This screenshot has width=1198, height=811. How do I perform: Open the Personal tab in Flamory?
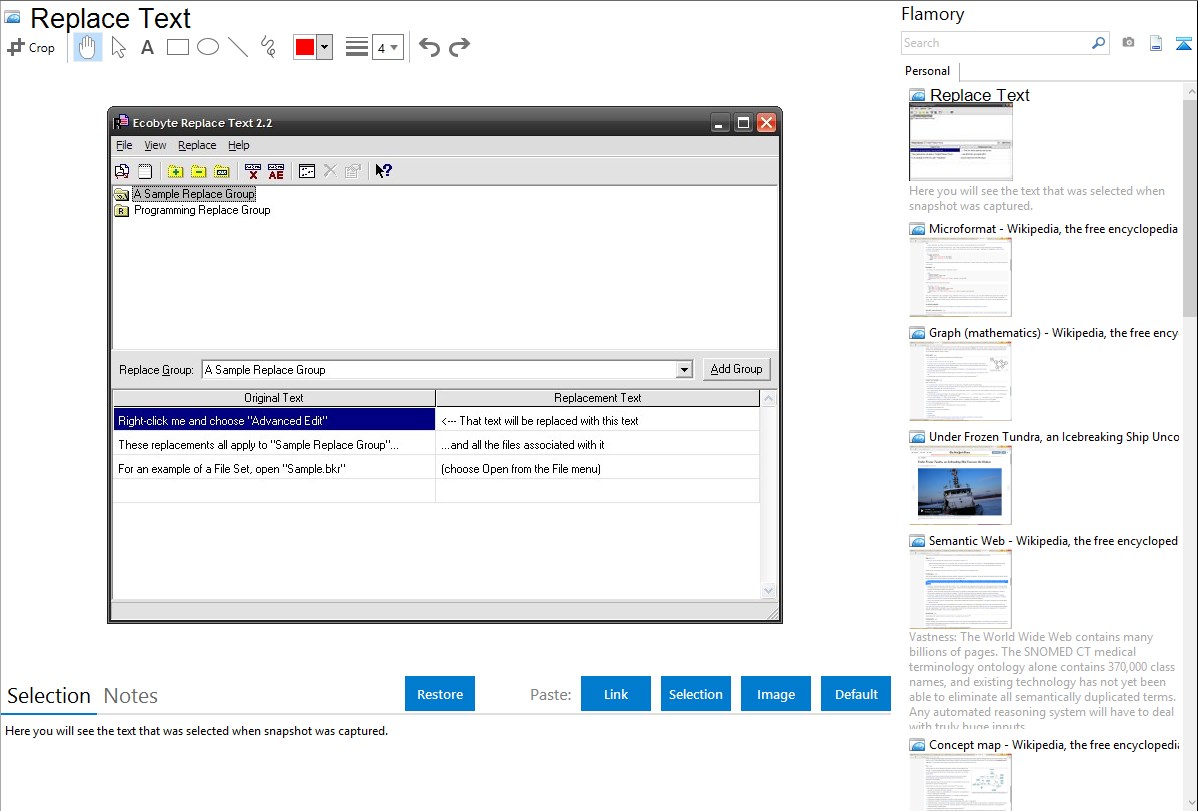[x=928, y=71]
